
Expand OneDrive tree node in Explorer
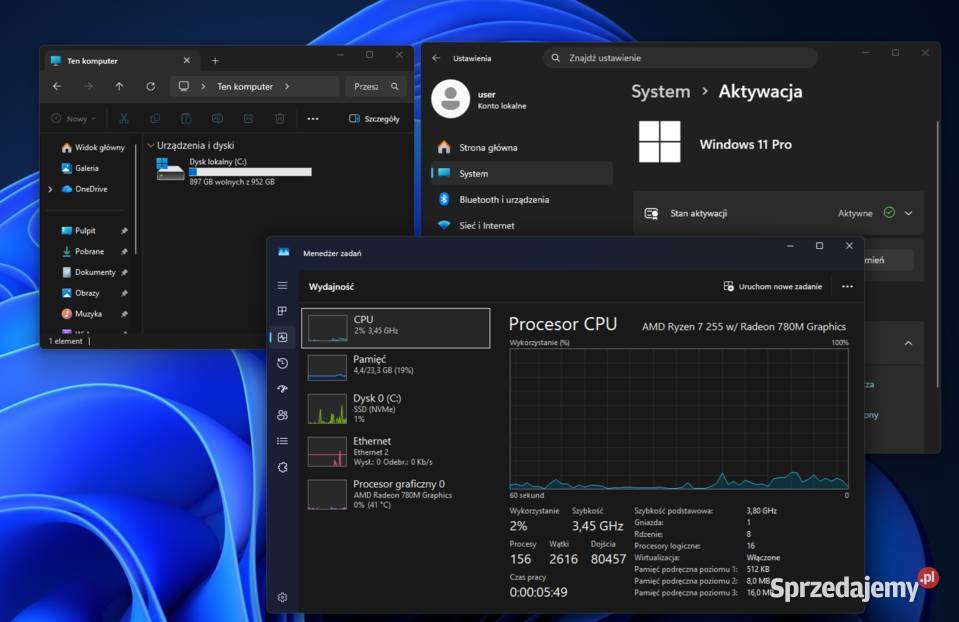coord(50,190)
